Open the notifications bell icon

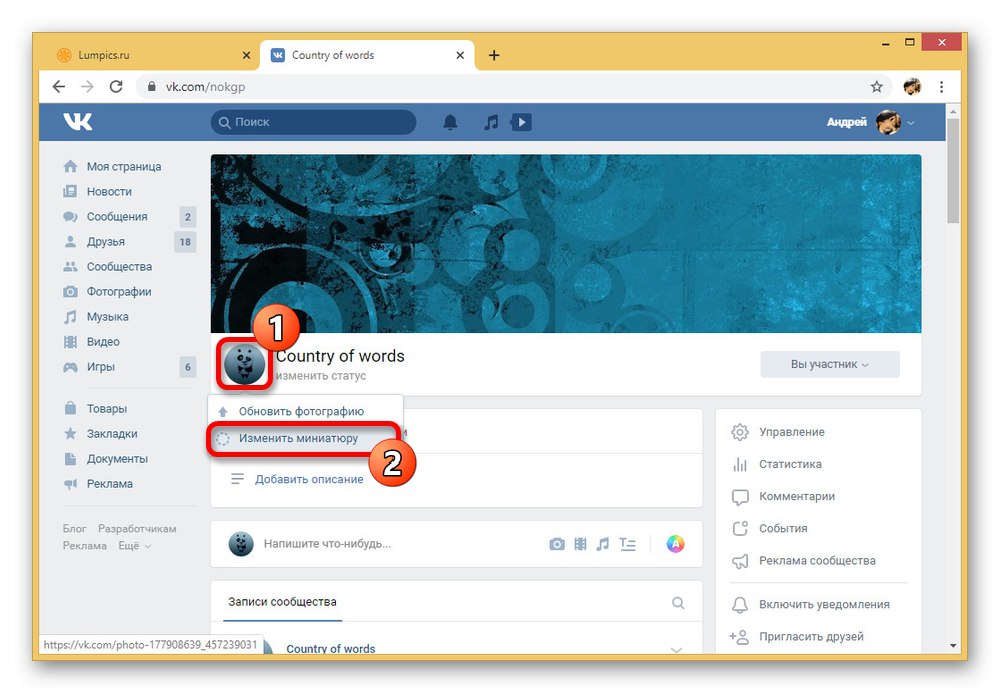tap(450, 122)
